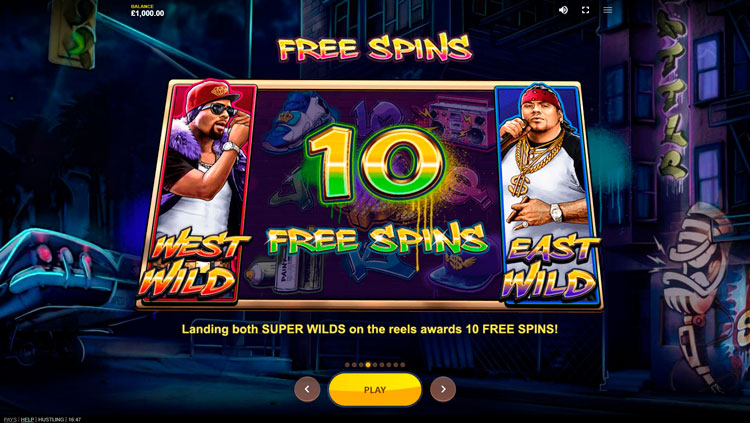Select the second pagination dot
This screenshot has width=750, height=423.
click(x=354, y=365)
